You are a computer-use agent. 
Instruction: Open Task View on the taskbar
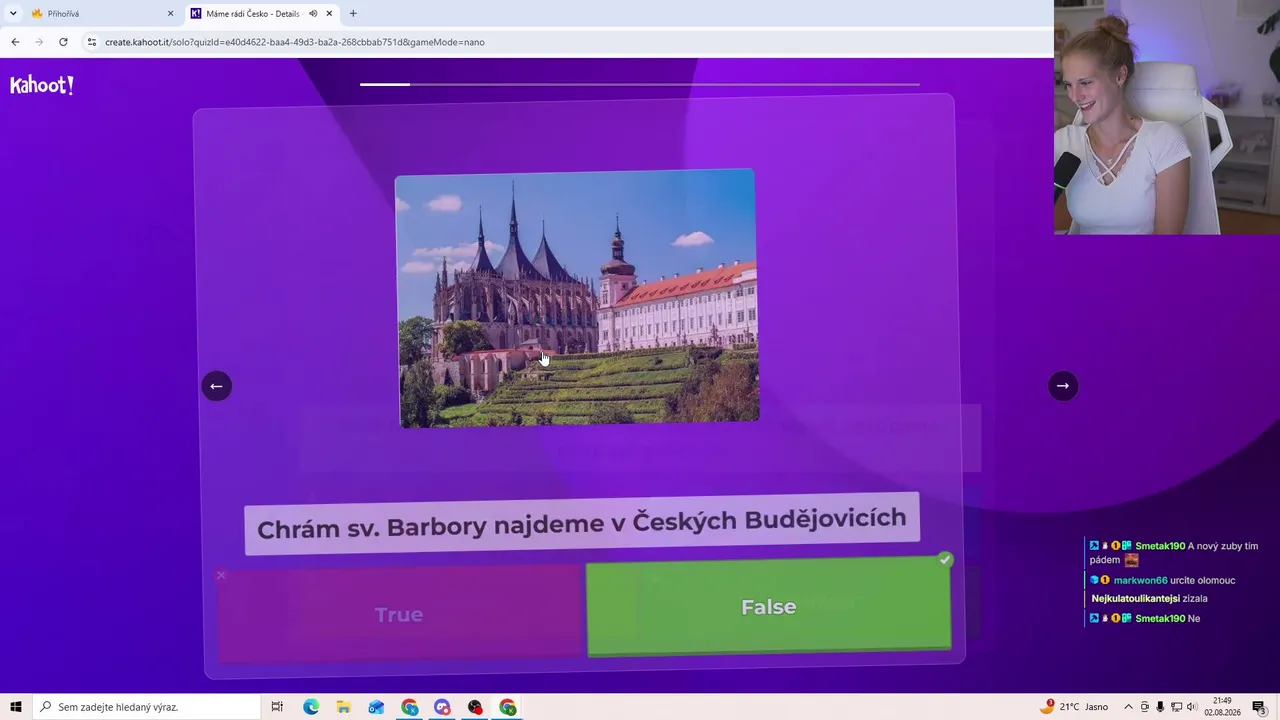pos(277,707)
